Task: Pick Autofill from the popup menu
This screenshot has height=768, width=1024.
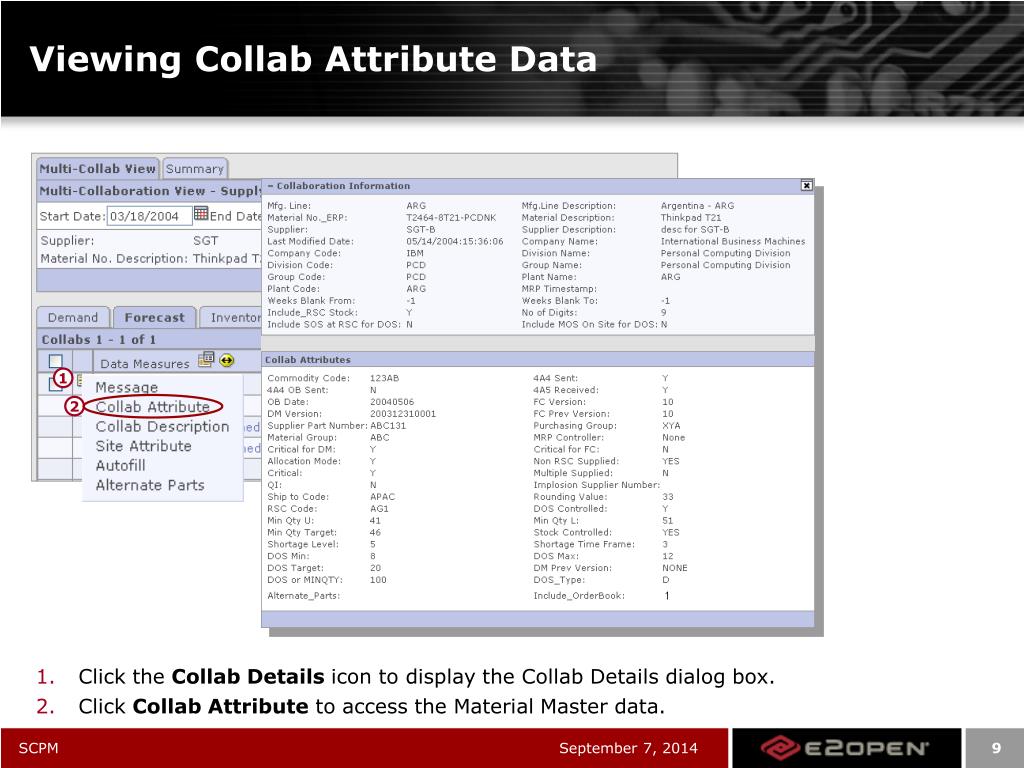Action: pyautogui.click(x=120, y=466)
